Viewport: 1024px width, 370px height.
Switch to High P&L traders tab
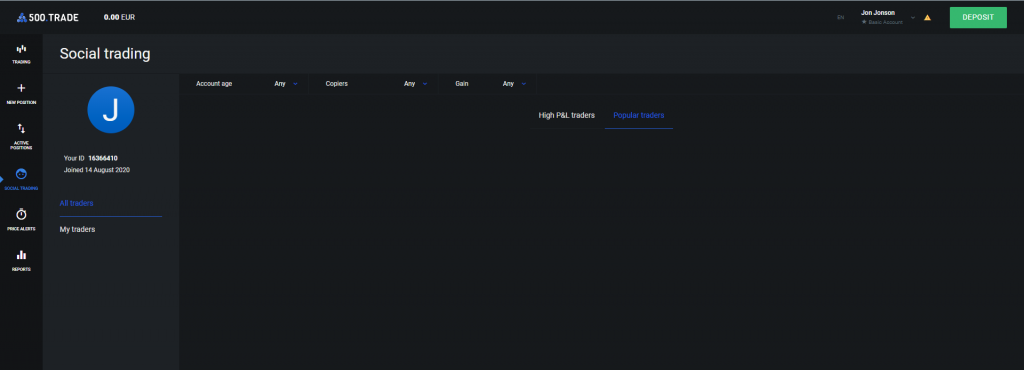[567, 116]
